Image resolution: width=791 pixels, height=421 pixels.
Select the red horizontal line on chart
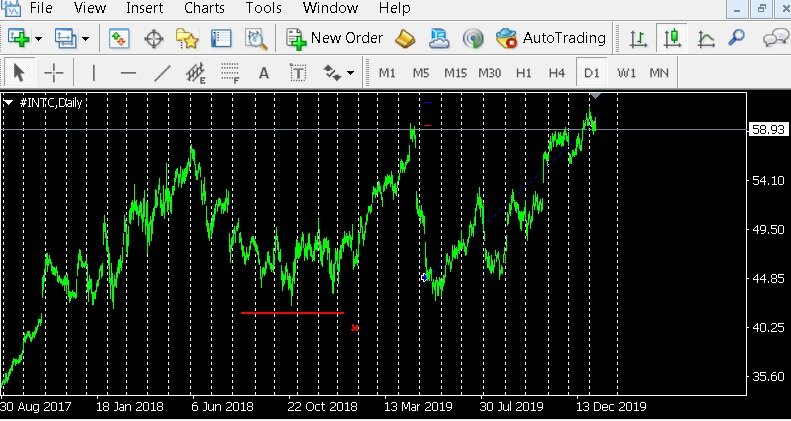292,313
